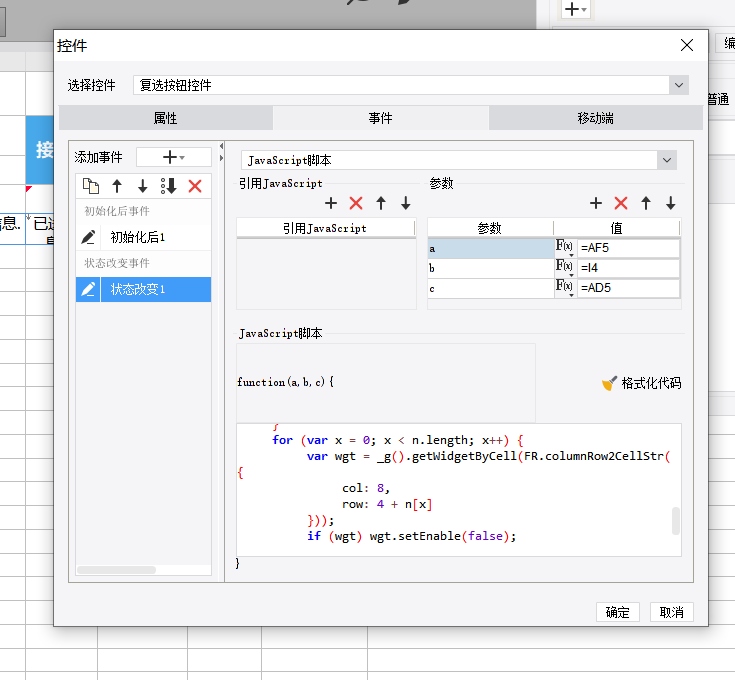Image resolution: width=735 pixels, height=680 pixels.
Task: Move parameter down arrow
Action: [x=671, y=203]
